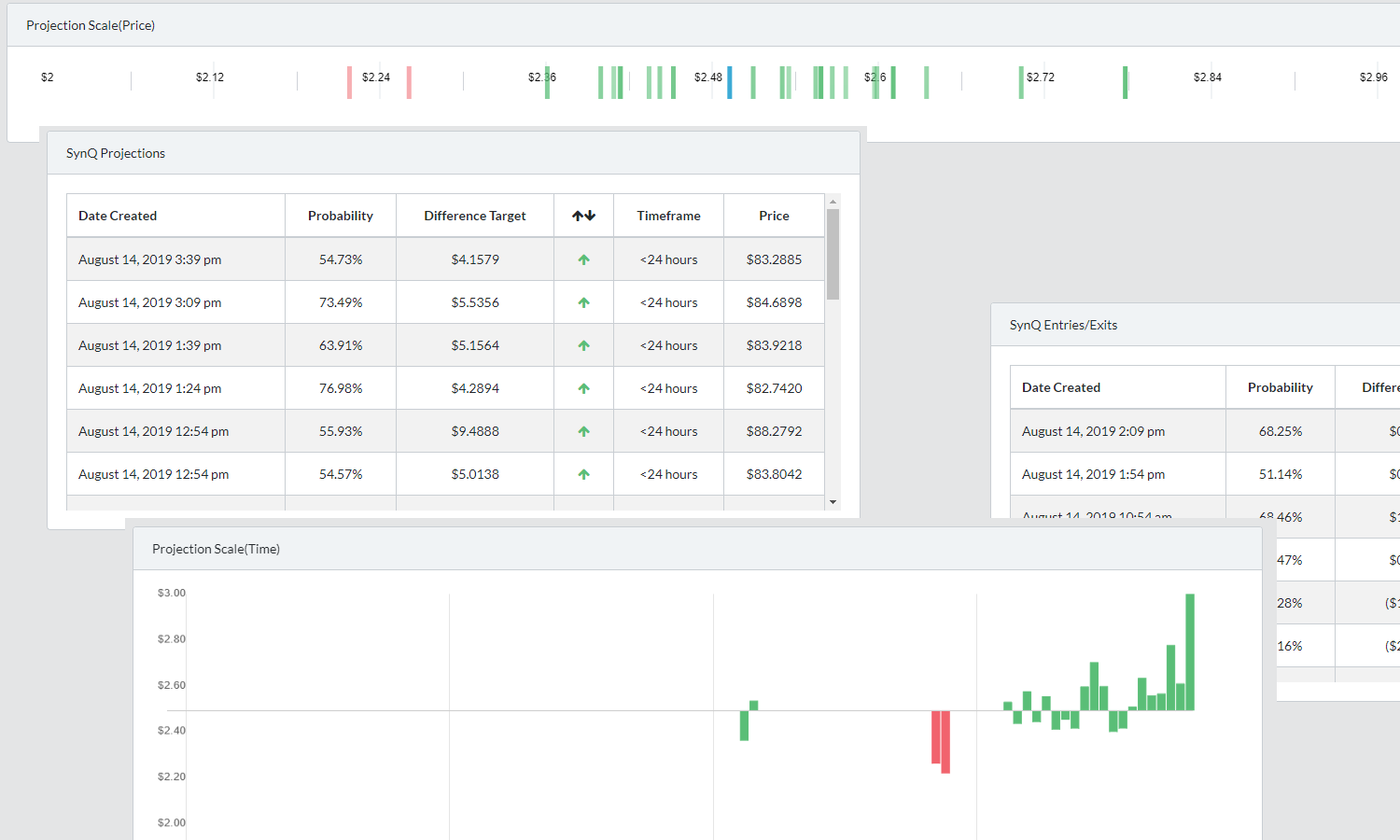
Task: Click the green up arrow in the 3:09 pm row
Action: pos(583,302)
